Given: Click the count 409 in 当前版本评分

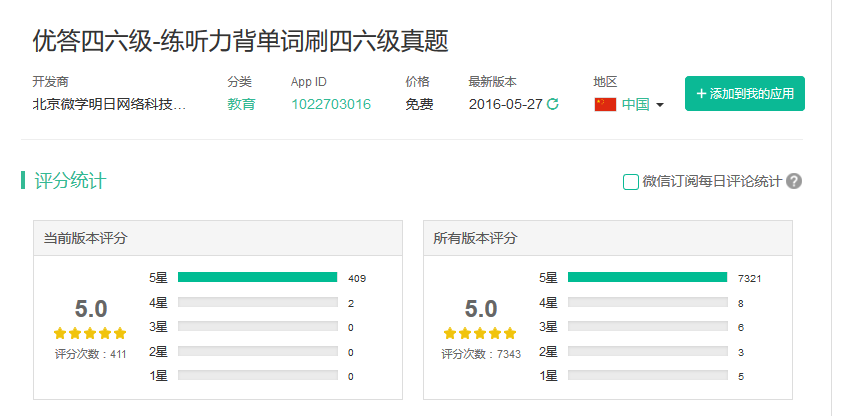Looking at the screenshot, I should (357, 278).
